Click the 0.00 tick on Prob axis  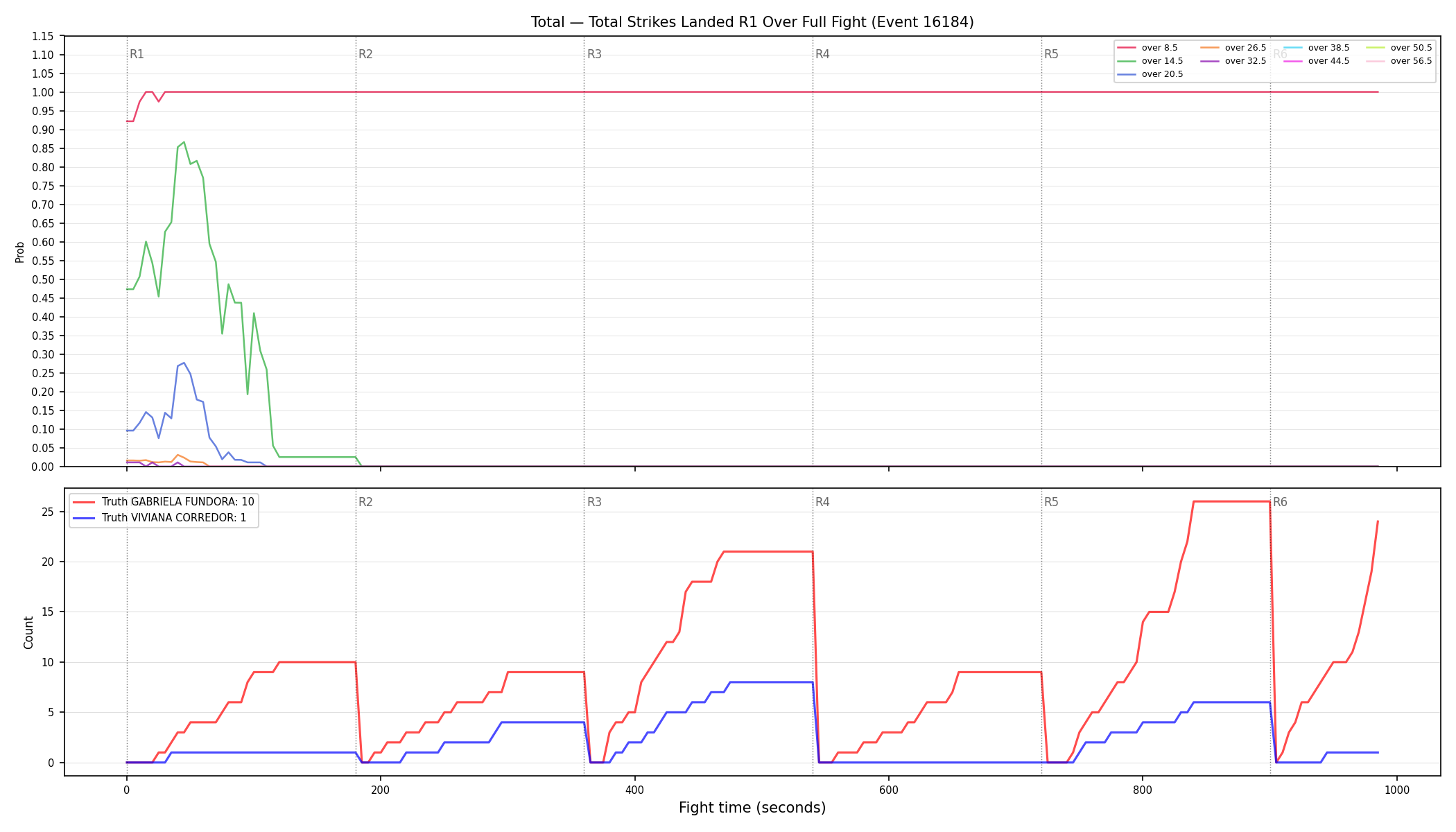pyautogui.click(x=43, y=467)
